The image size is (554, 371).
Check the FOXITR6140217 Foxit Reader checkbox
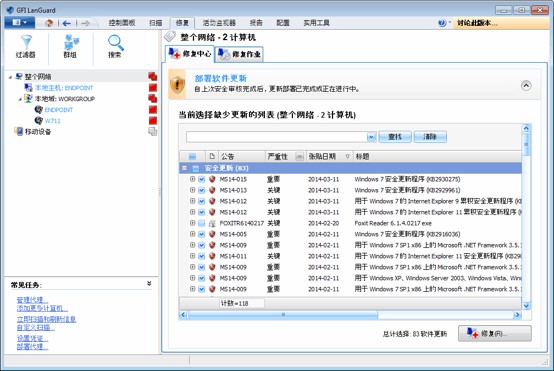201,223
